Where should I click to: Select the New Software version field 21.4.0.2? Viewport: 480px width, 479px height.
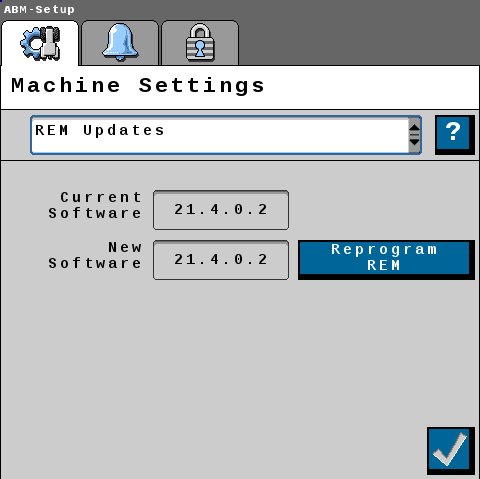tap(221, 260)
